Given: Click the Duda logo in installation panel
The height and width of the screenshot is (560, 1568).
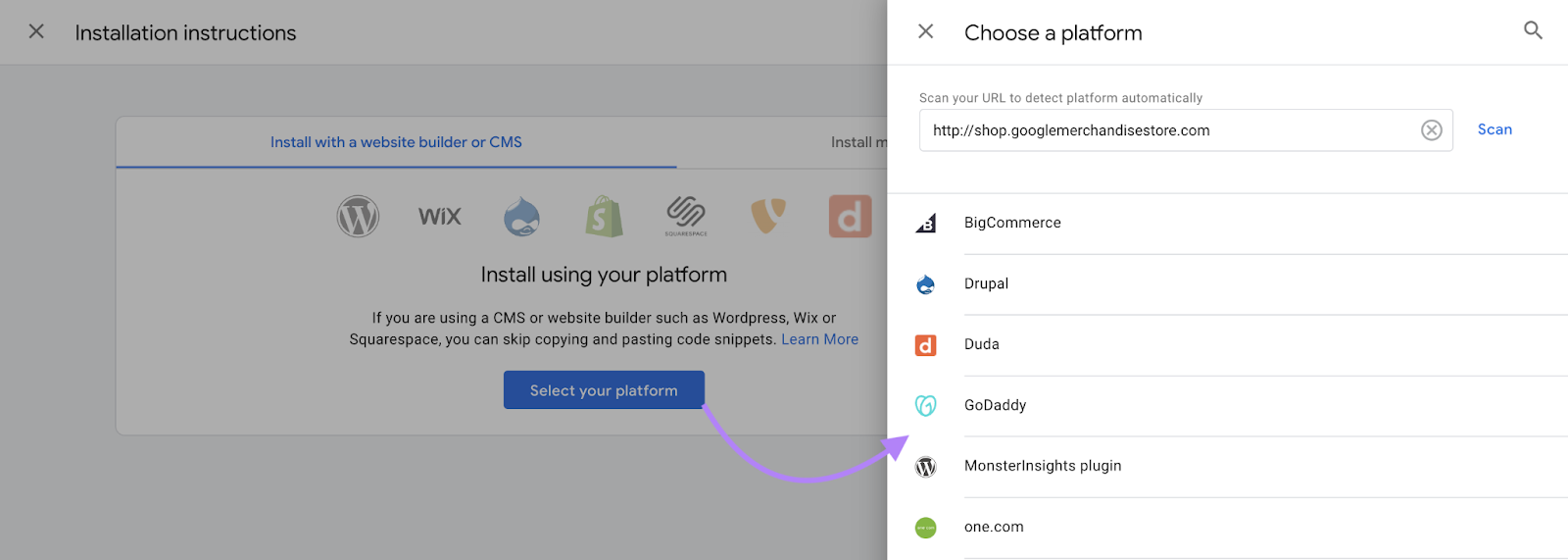Looking at the screenshot, I should pyautogui.click(x=850, y=216).
